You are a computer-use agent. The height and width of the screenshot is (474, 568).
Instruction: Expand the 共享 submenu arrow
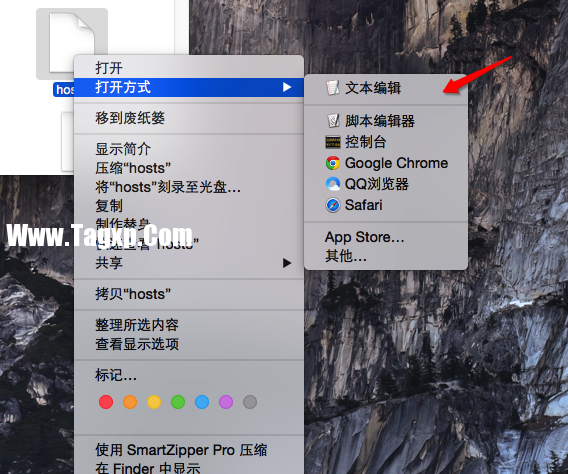287,263
